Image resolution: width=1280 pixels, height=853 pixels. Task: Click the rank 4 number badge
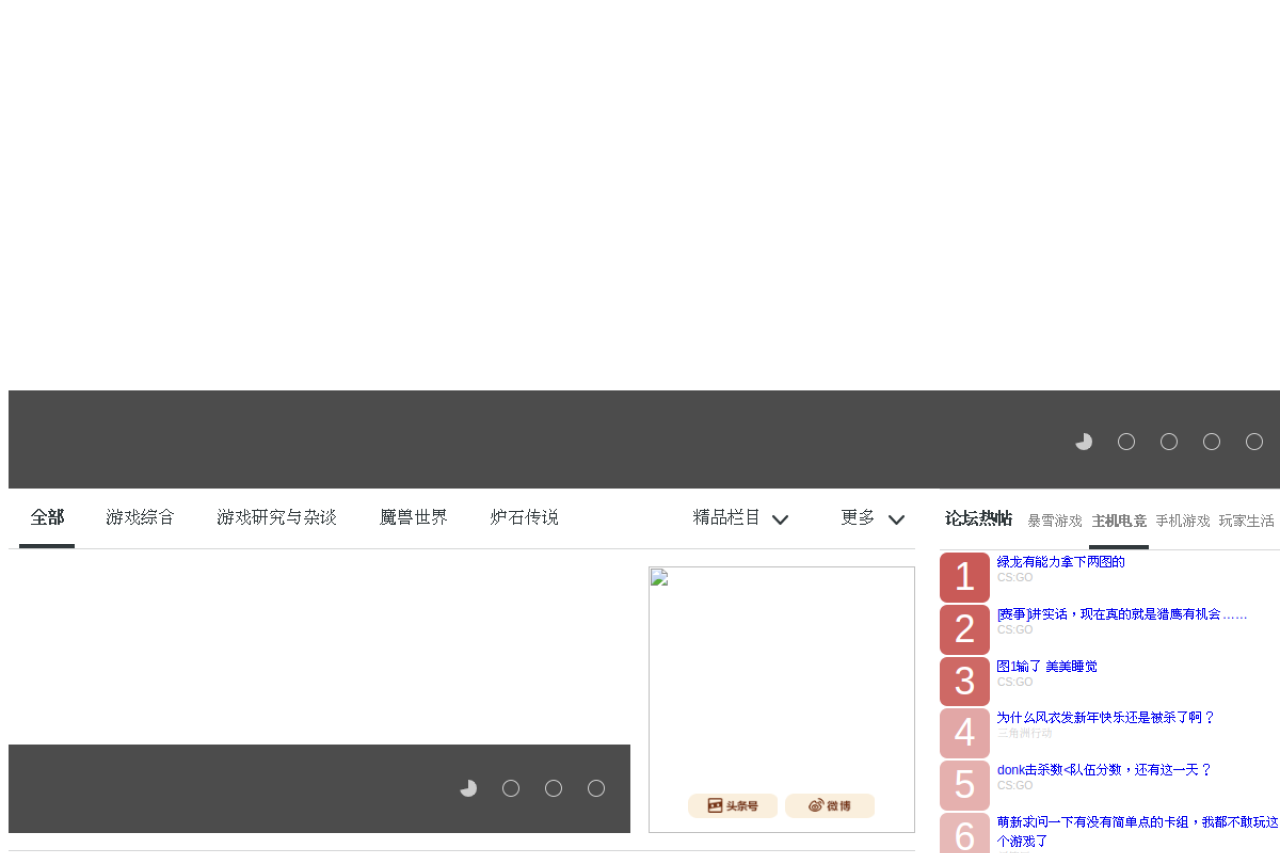(964, 733)
